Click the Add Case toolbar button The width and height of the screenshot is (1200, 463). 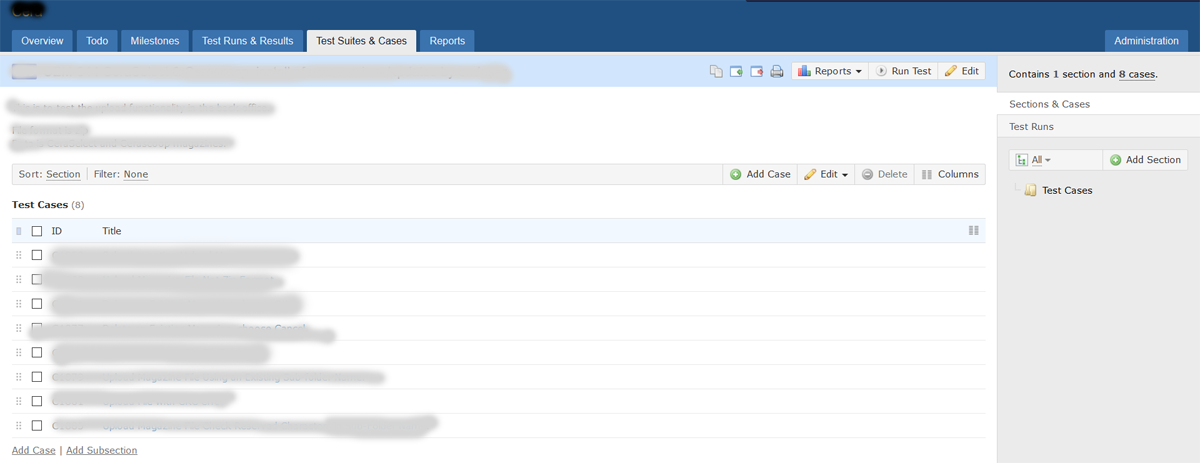tap(760, 174)
